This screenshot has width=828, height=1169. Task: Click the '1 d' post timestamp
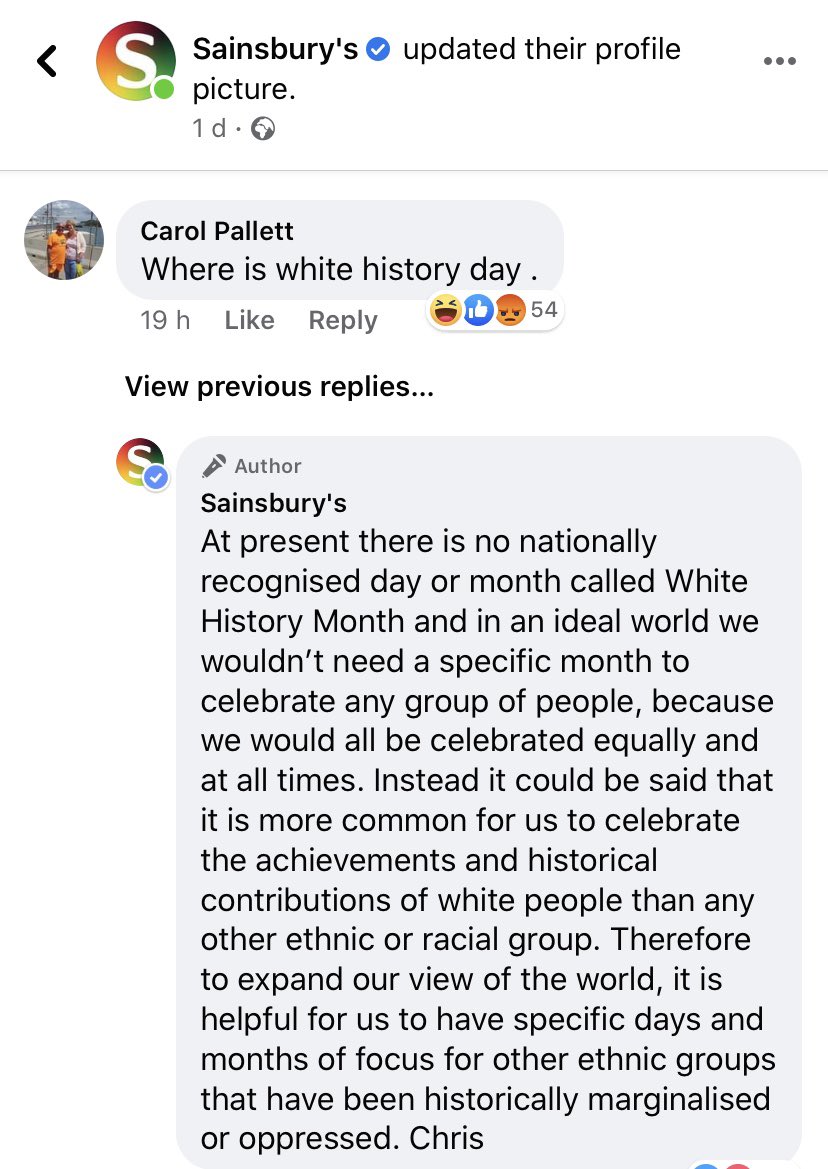(210, 128)
